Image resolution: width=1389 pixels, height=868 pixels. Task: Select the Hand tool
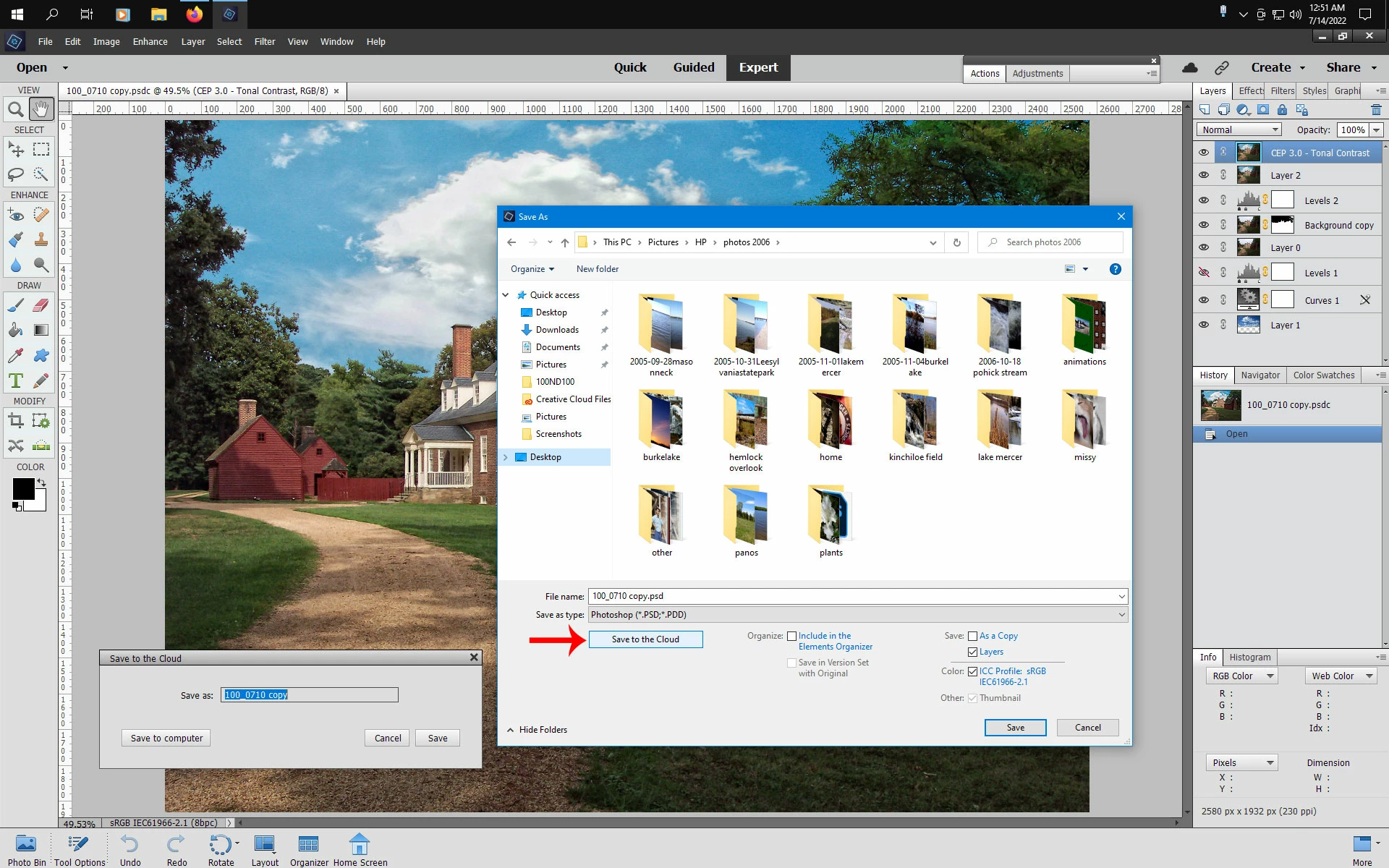[x=41, y=110]
